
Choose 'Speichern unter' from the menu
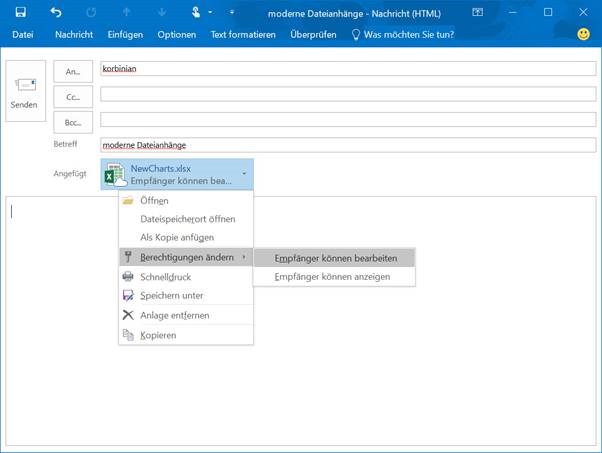(x=172, y=295)
